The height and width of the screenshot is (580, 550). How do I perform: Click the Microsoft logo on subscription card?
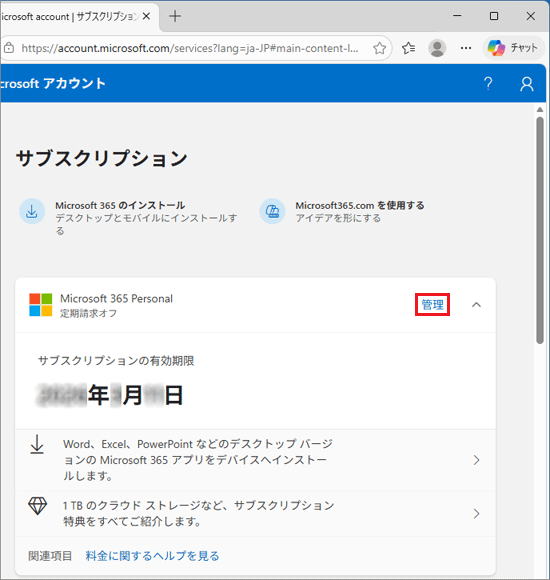point(41,305)
